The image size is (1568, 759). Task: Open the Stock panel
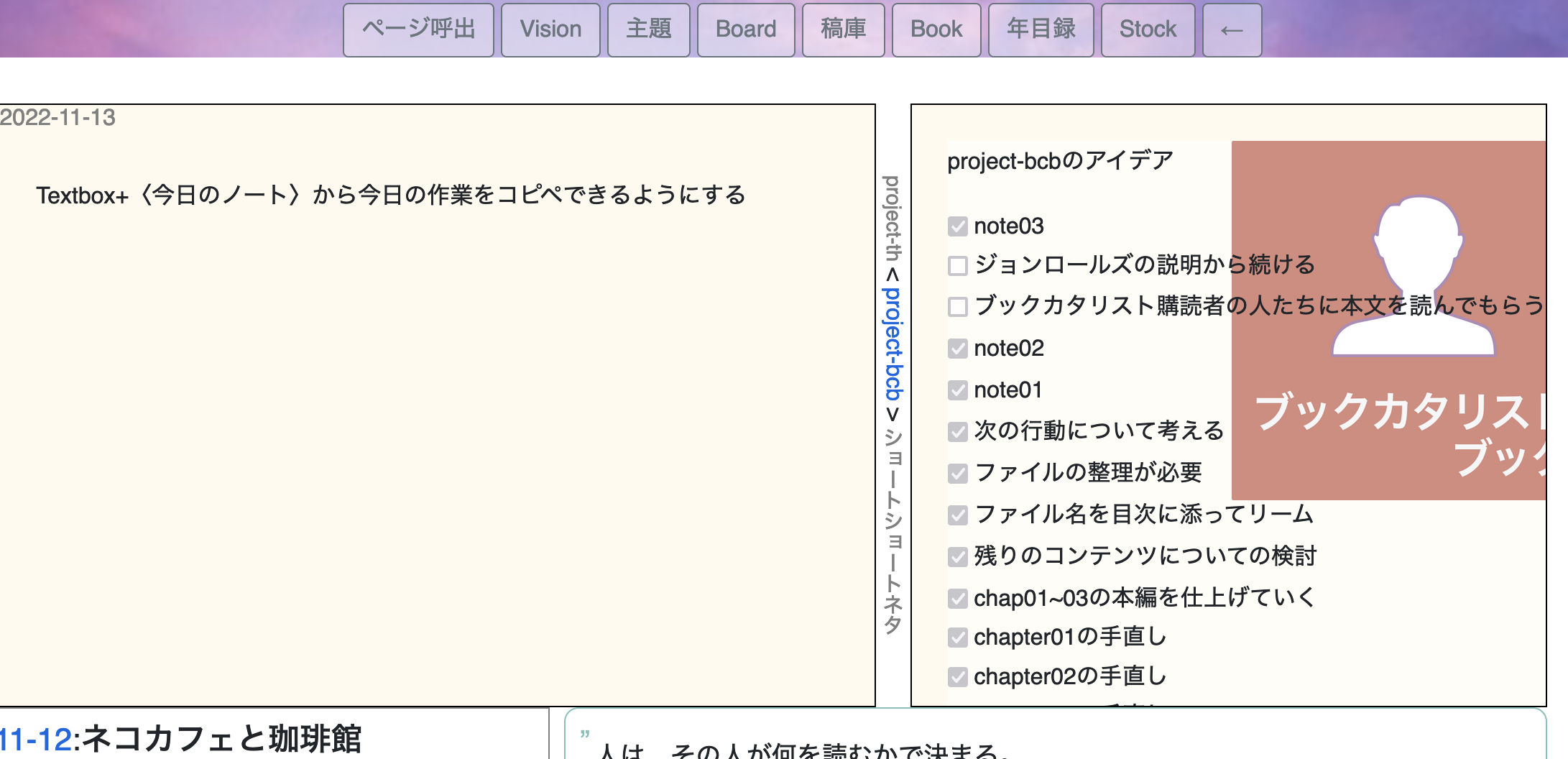(x=1148, y=29)
